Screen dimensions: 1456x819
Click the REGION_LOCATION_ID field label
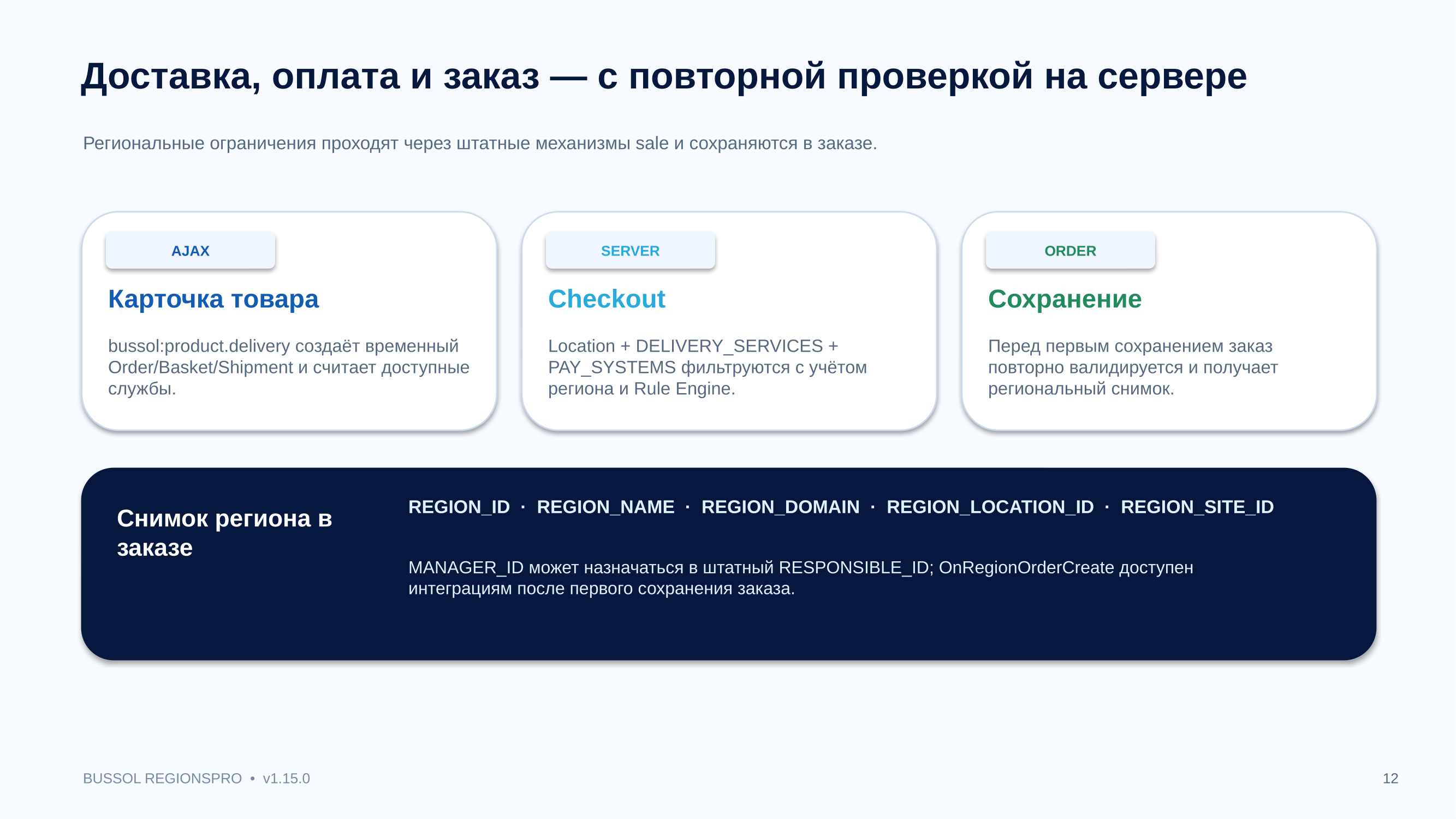tap(990, 507)
